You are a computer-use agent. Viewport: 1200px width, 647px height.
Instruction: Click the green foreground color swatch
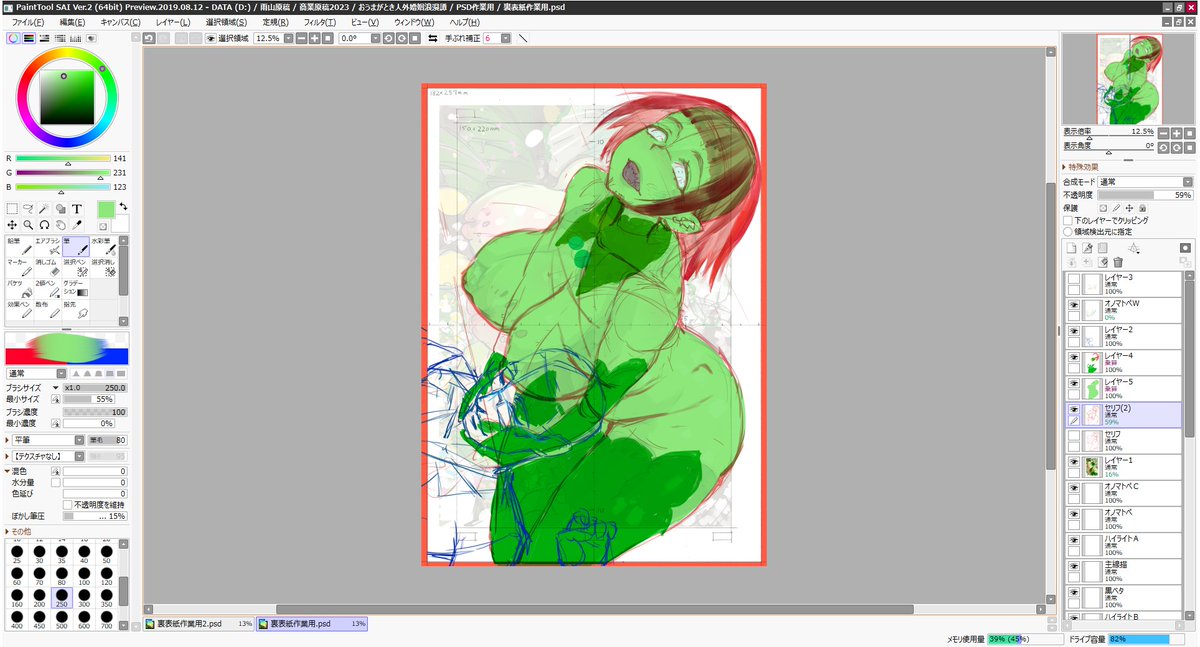106,209
